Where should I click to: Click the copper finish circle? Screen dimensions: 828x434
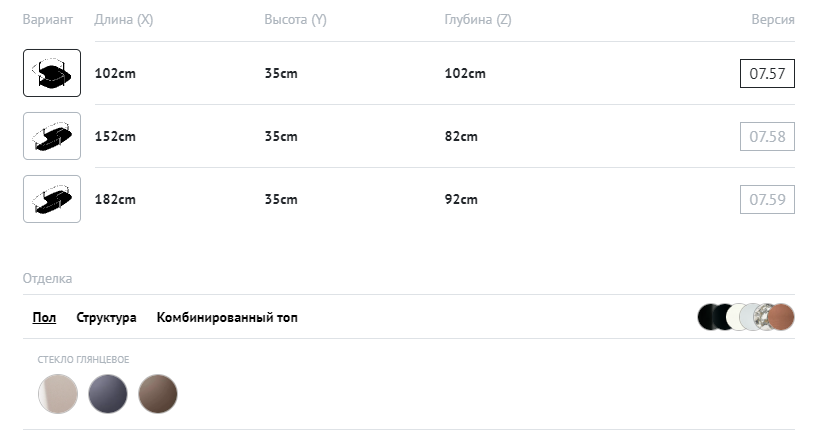[x=781, y=317]
